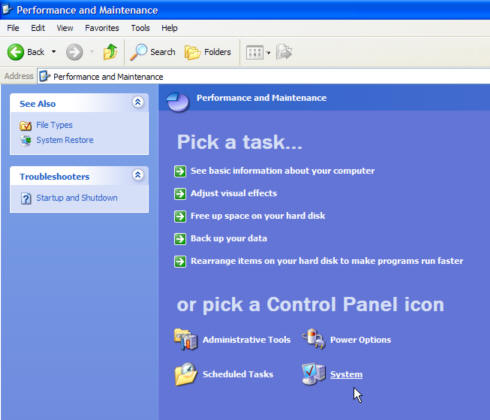Open Startup and Shutdown troubleshooter link
This screenshot has height=420, width=490.
tap(77, 198)
